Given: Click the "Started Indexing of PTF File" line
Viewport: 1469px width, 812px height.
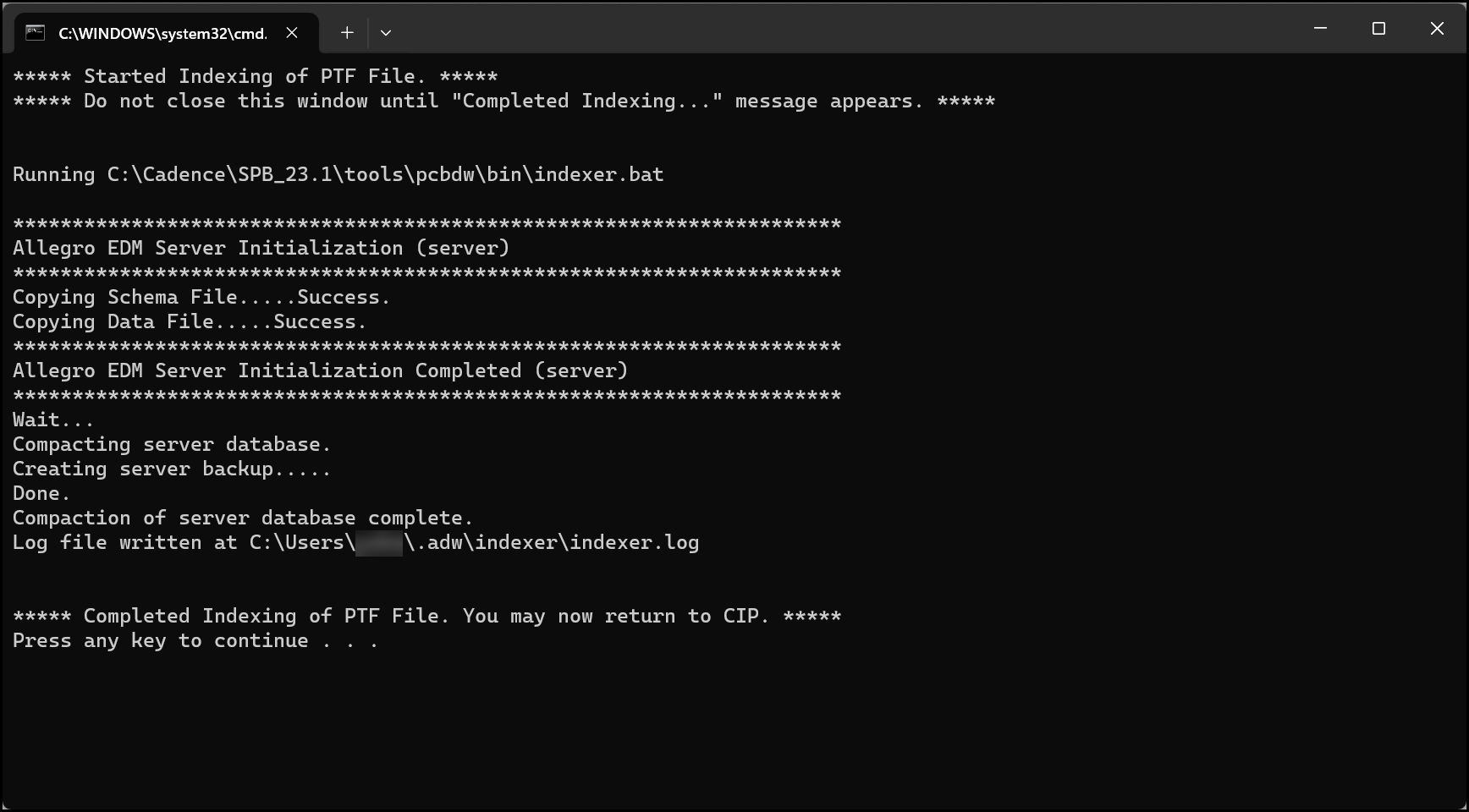Looking at the screenshot, I should [x=255, y=77].
